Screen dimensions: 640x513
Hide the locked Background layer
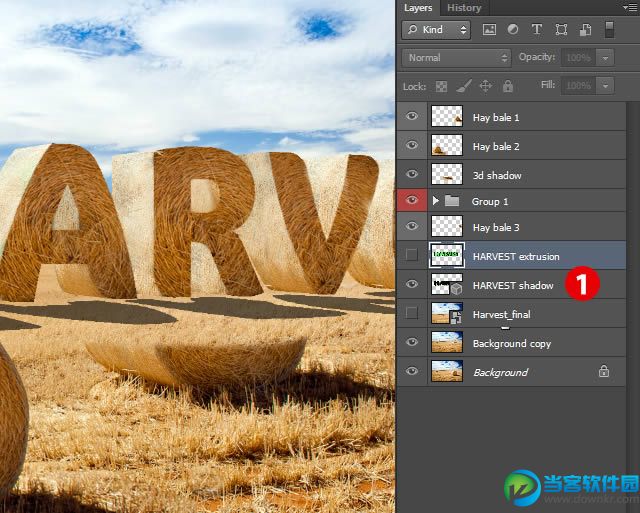coord(412,371)
